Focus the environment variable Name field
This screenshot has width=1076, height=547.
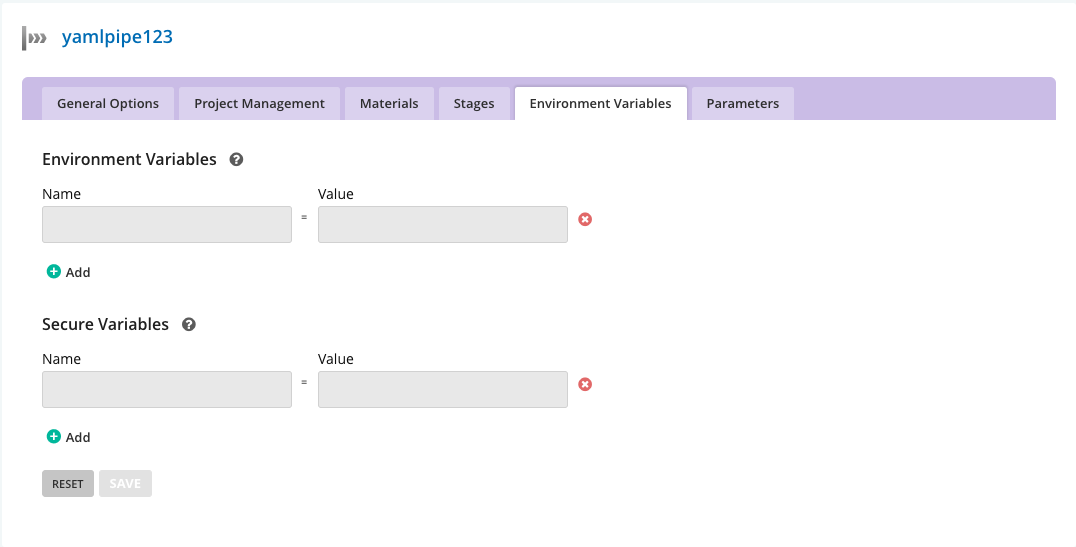(x=167, y=225)
